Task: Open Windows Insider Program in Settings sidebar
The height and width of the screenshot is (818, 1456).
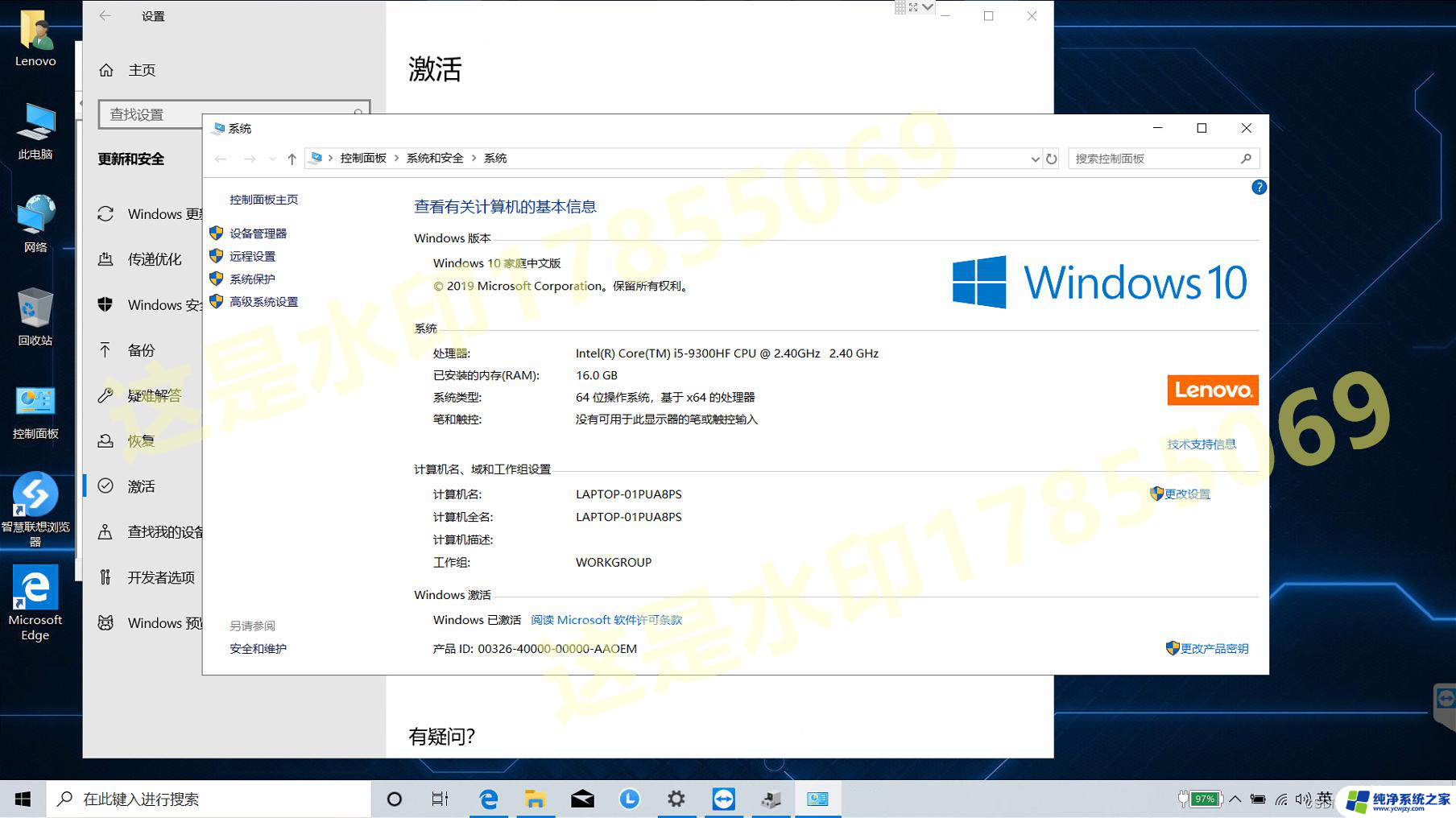Action: pos(151,623)
